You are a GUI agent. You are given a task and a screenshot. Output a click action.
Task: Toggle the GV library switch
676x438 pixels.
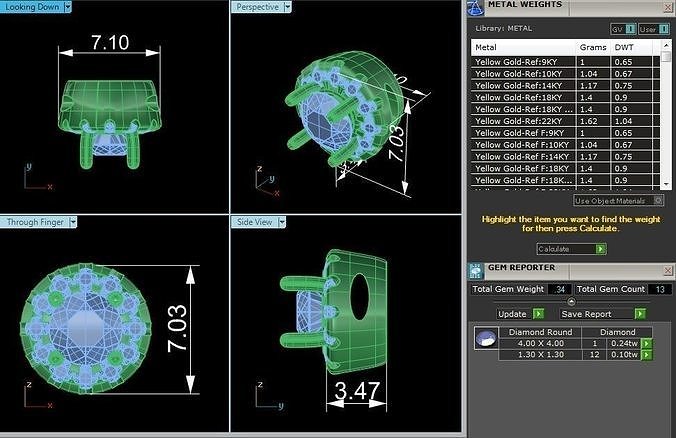point(623,29)
